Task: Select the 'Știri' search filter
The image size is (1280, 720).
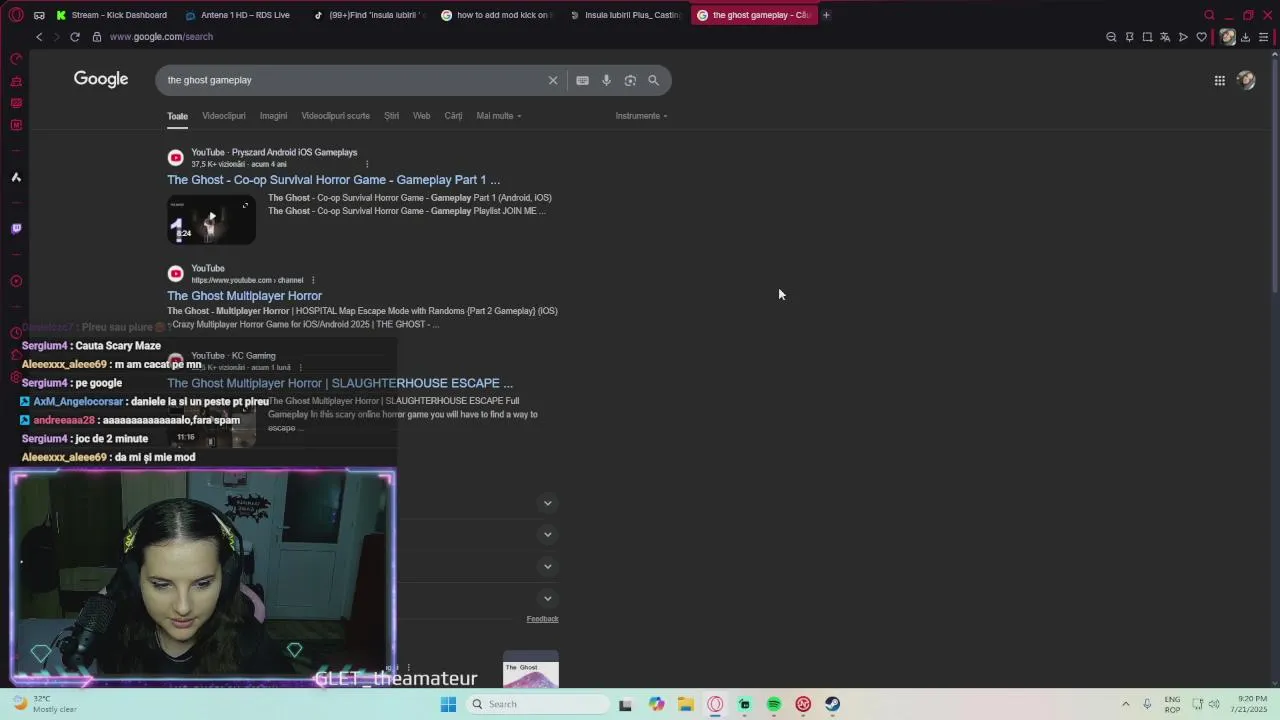Action: pos(391,116)
